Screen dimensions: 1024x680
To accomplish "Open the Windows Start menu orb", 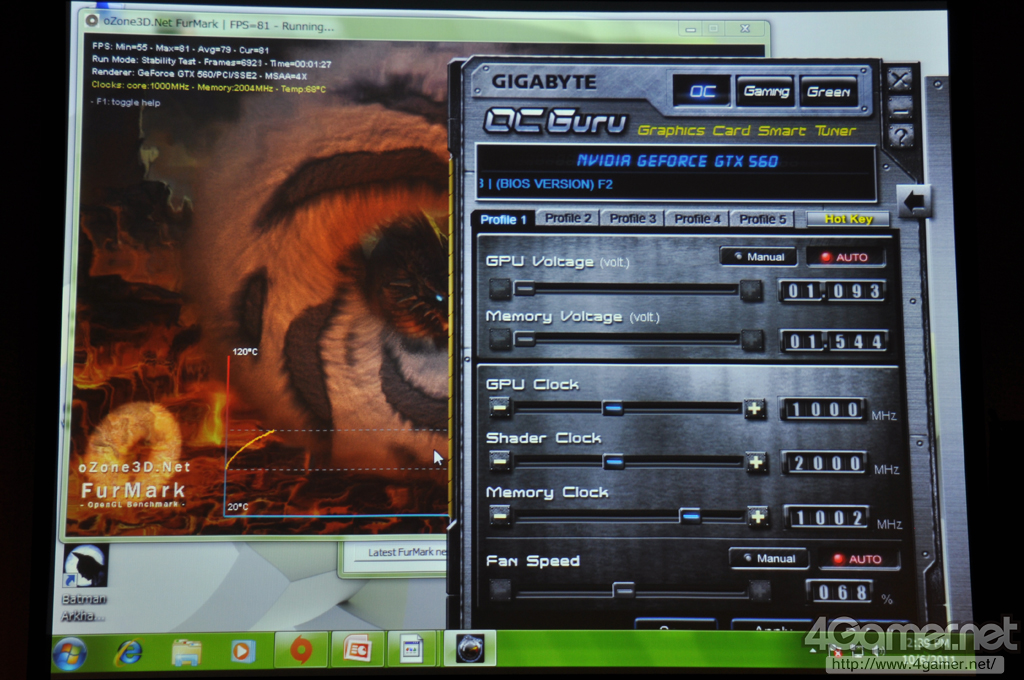I will (x=70, y=653).
